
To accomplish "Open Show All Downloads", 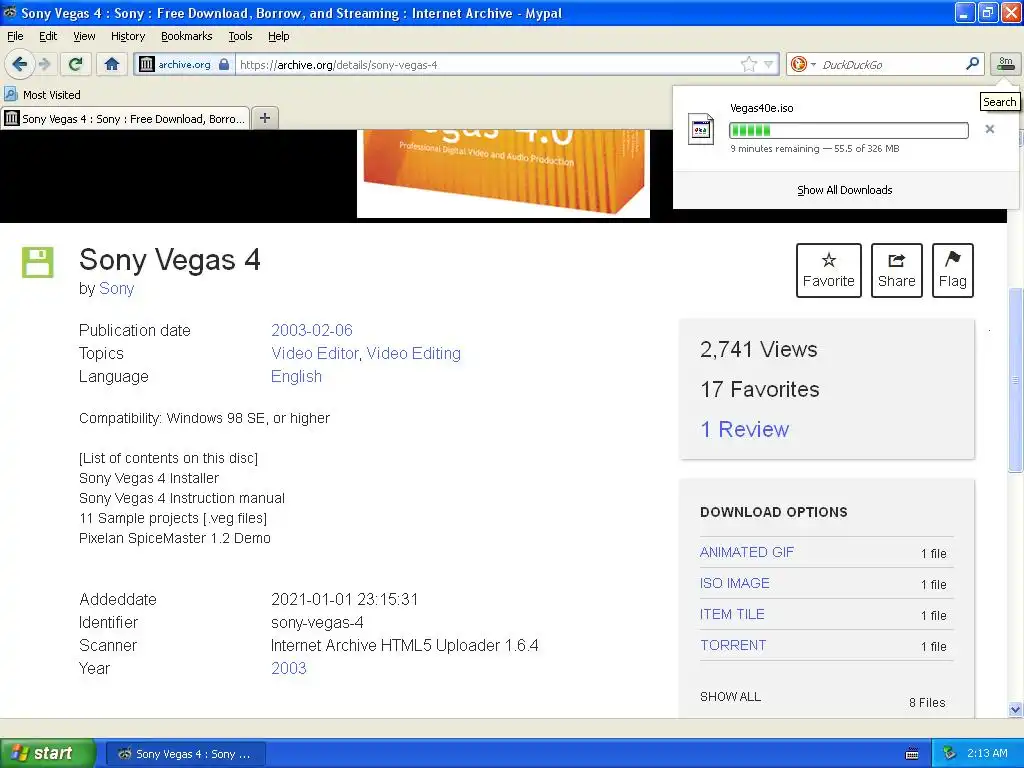I will click(844, 190).
